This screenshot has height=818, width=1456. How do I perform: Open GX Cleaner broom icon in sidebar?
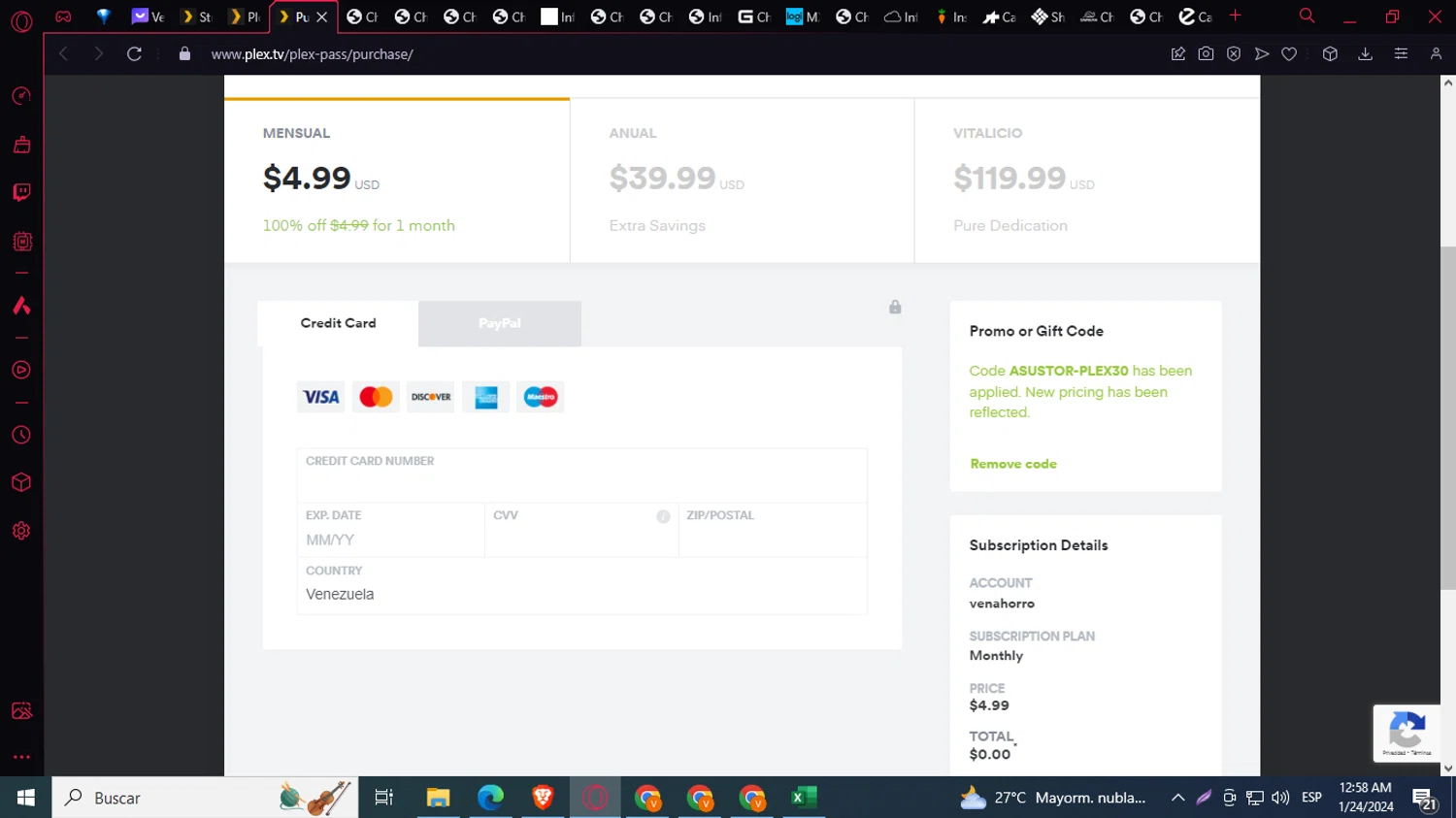click(x=21, y=145)
